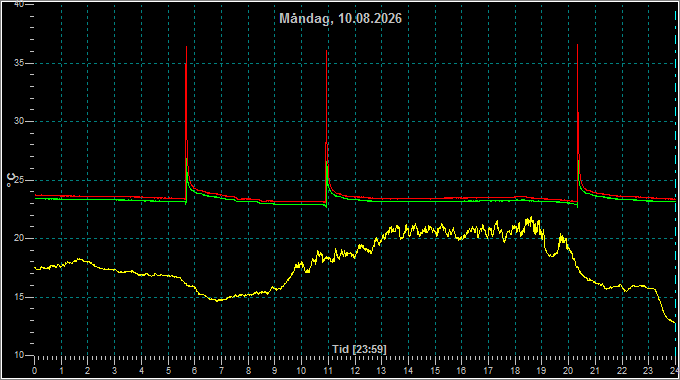
Task: Click the 15 degree axis label
Action: coord(19,297)
